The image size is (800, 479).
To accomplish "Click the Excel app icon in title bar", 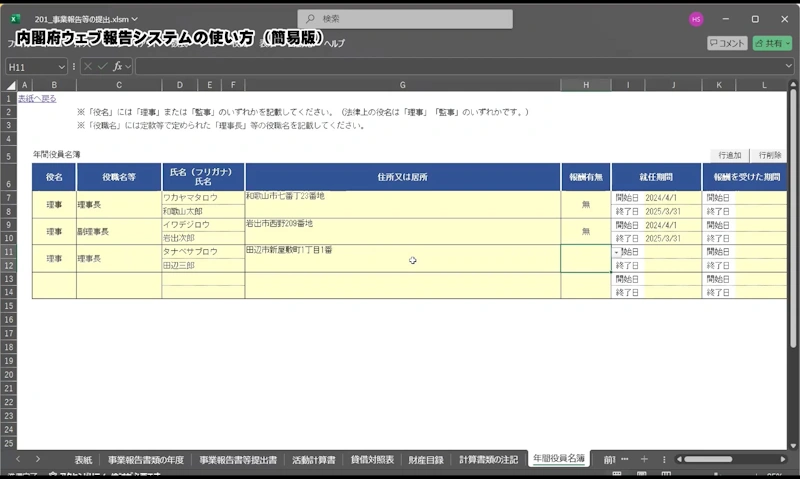I will [15, 19].
